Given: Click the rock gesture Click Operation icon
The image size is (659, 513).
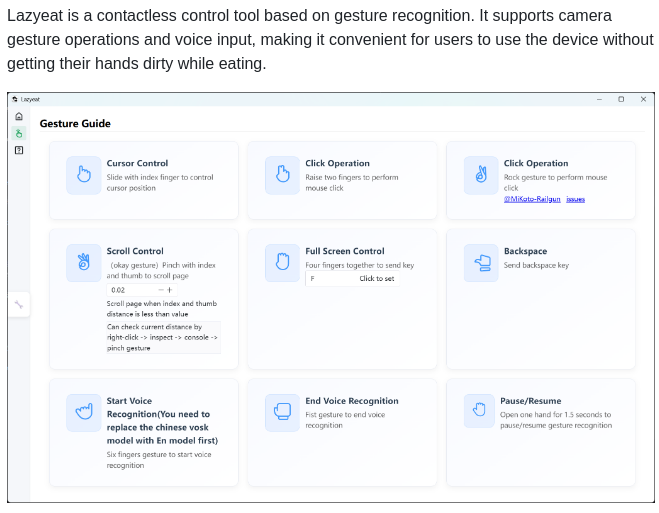Looking at the screenshot, I should point(481,175).
